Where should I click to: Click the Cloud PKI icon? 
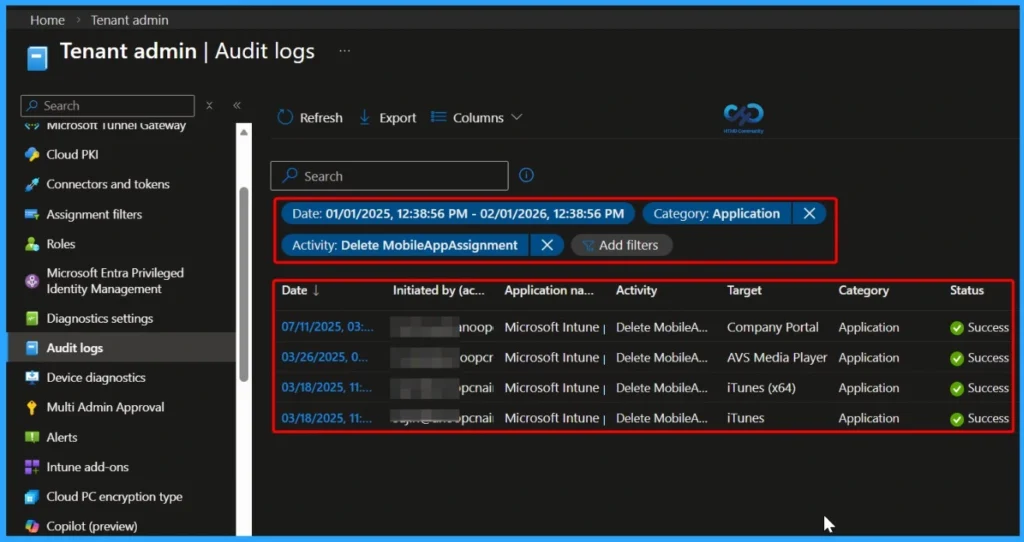point(31,155)
